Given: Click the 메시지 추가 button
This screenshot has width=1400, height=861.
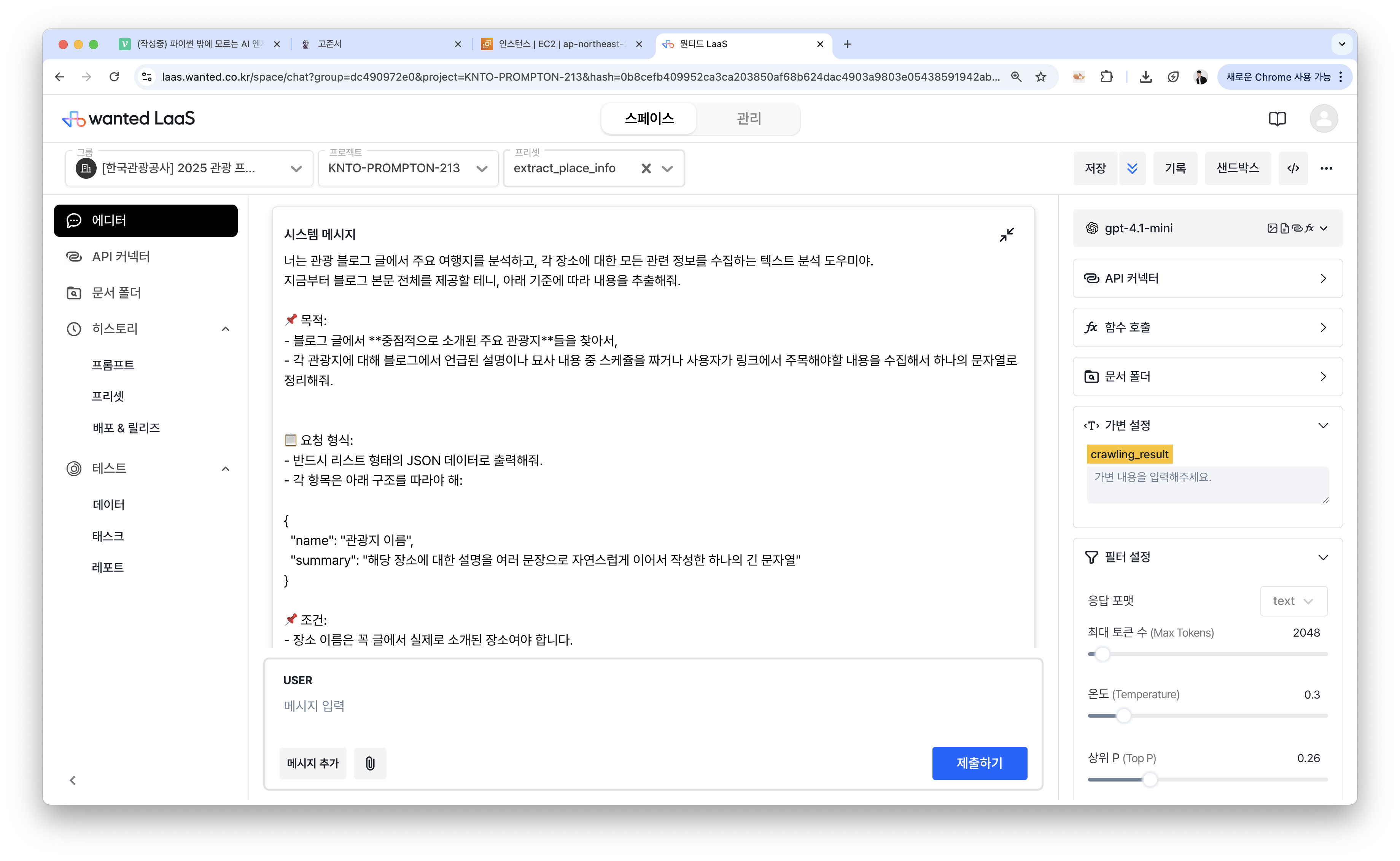Looking at the screenshot, I should click(313, 763).
